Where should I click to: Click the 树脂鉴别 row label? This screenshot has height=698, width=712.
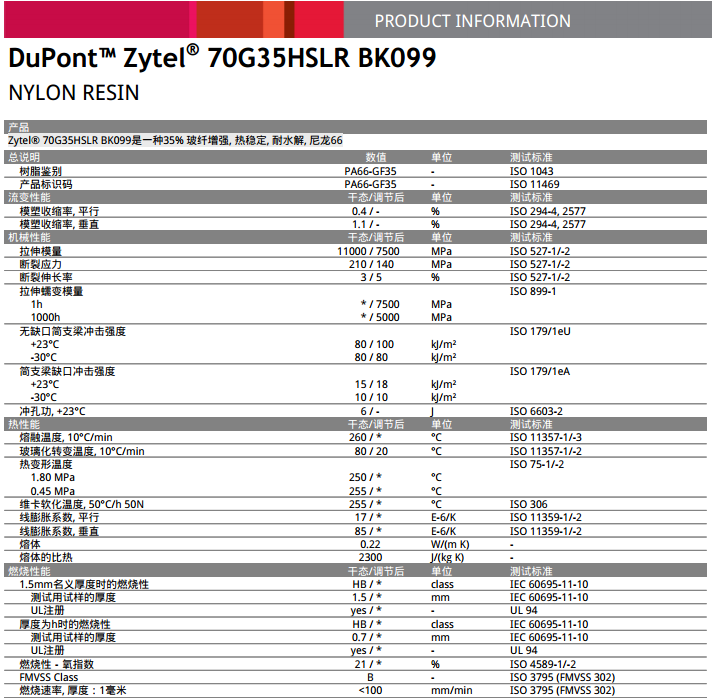click(40, 171)
